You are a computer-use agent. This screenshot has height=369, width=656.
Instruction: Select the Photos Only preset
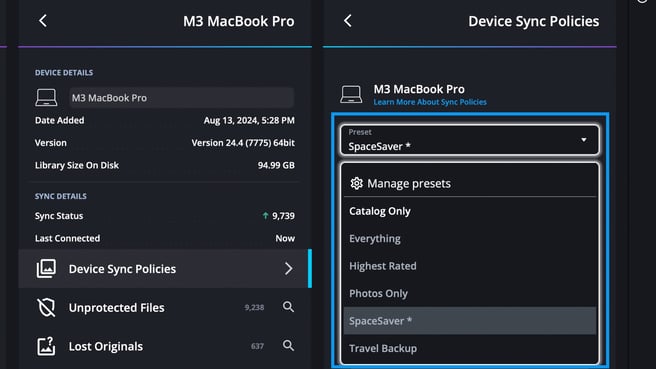click(470, 293)
